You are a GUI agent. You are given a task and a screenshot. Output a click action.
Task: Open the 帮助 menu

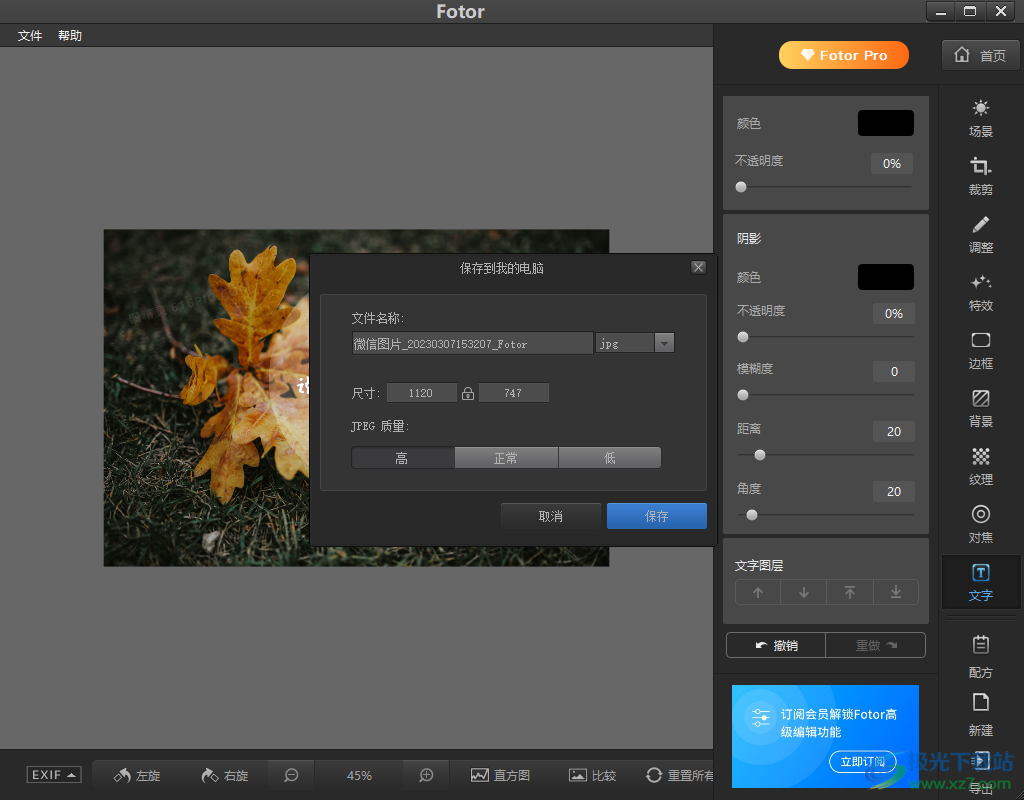(x=70, y=36)
